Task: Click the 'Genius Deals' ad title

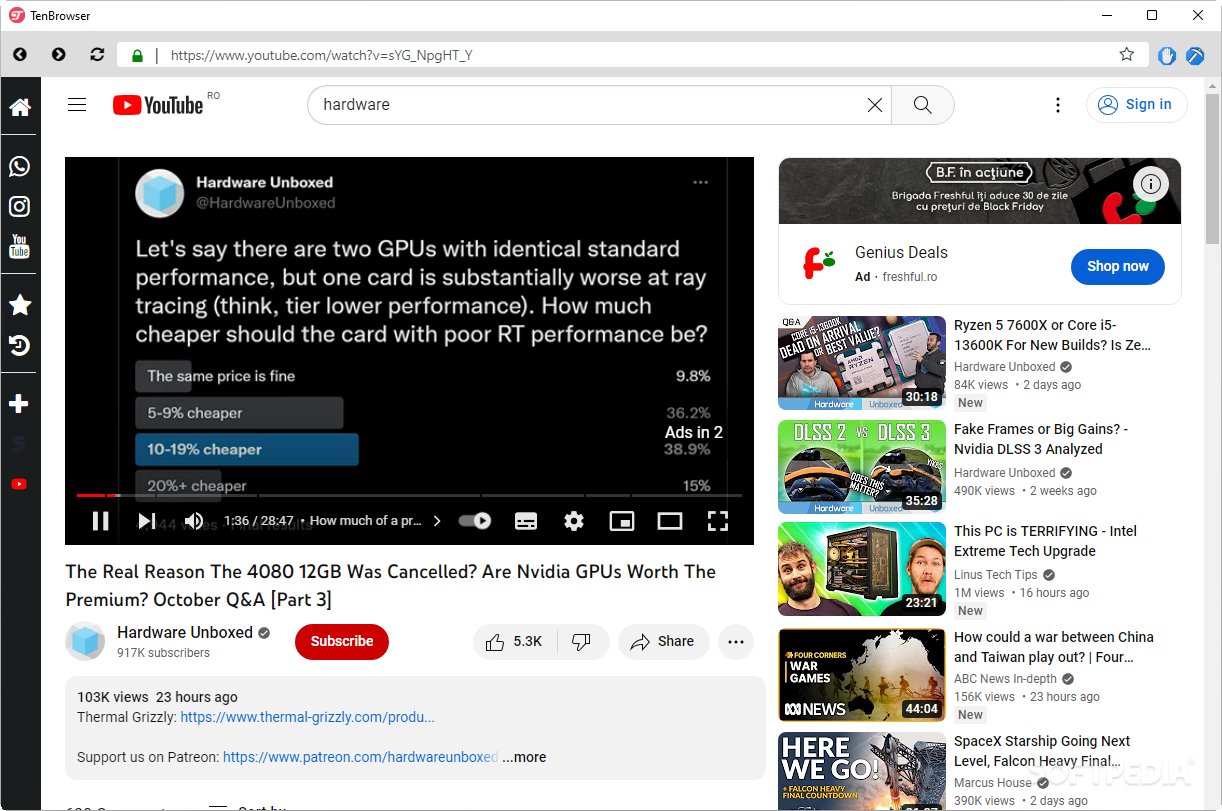Action: (x=901, y=253)
